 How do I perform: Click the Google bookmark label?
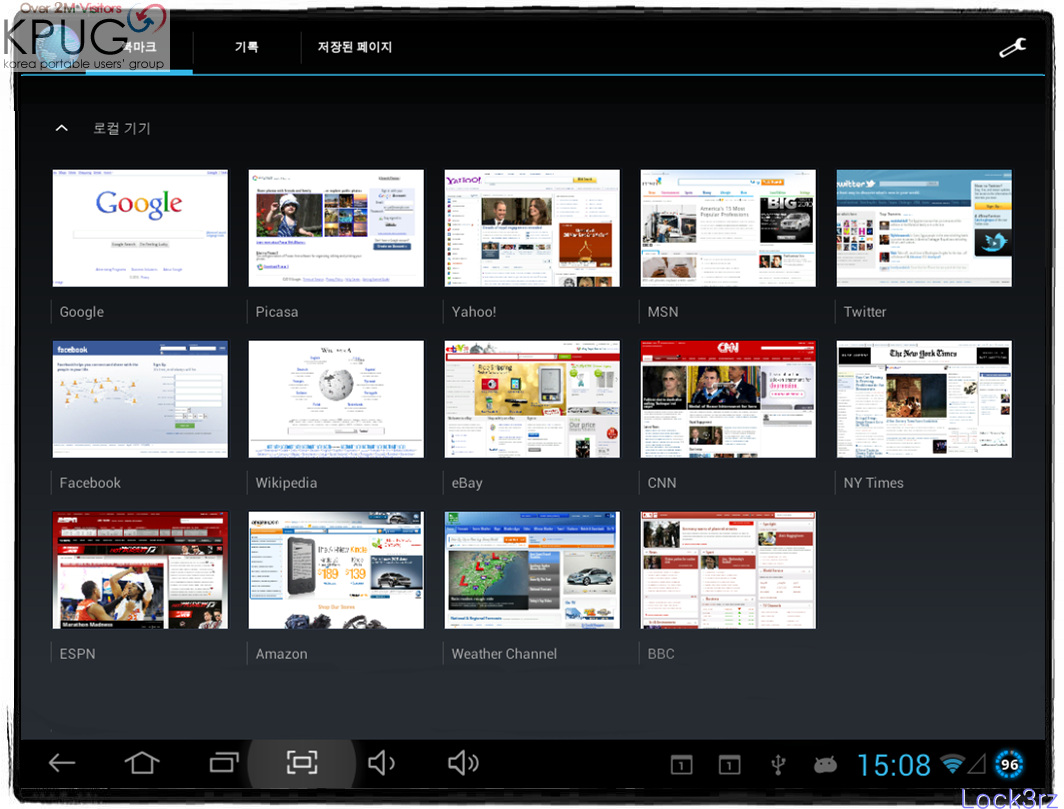coord(81,312)
